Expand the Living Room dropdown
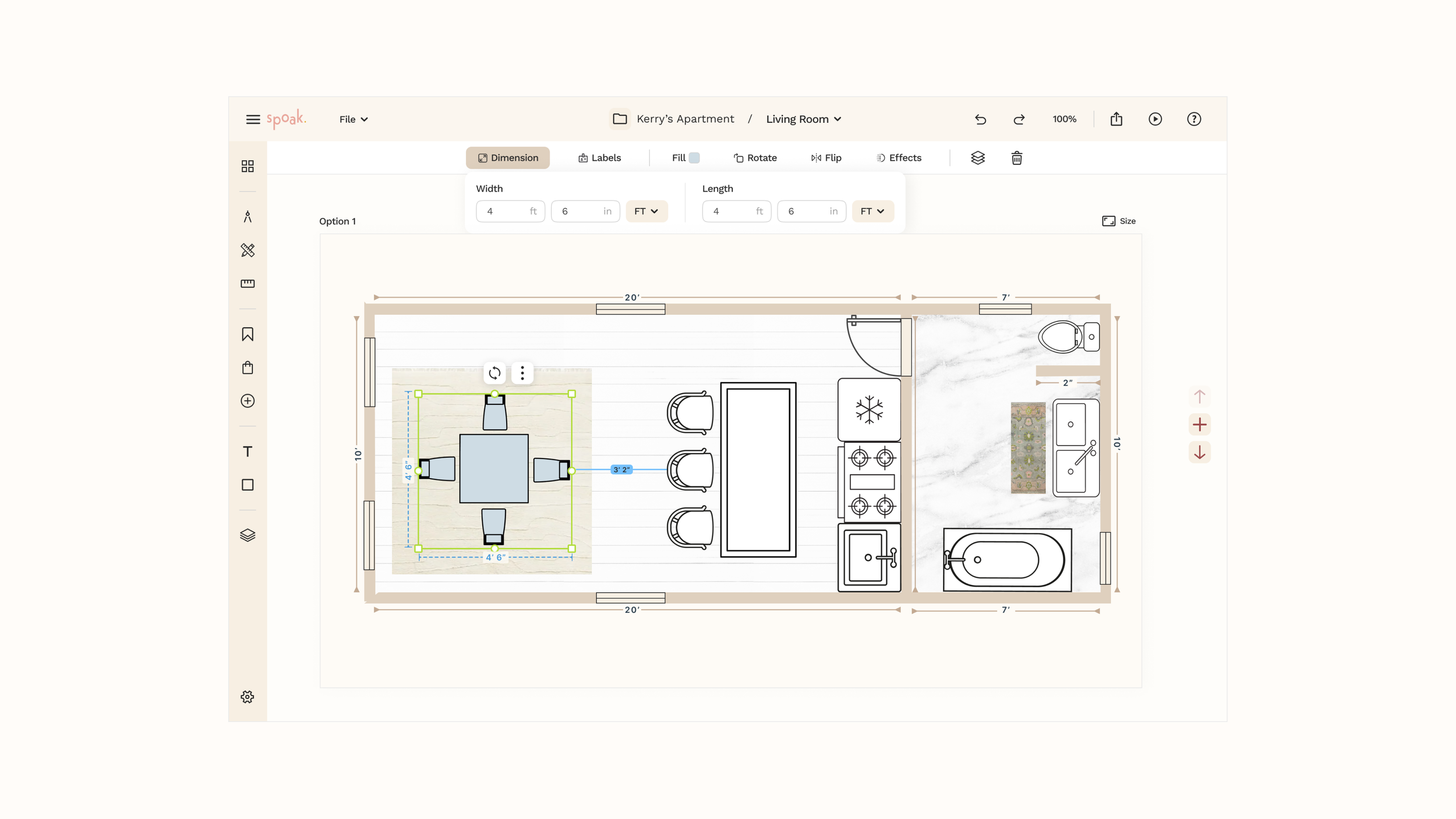1456x819 pixels. [x=804, y=119]
